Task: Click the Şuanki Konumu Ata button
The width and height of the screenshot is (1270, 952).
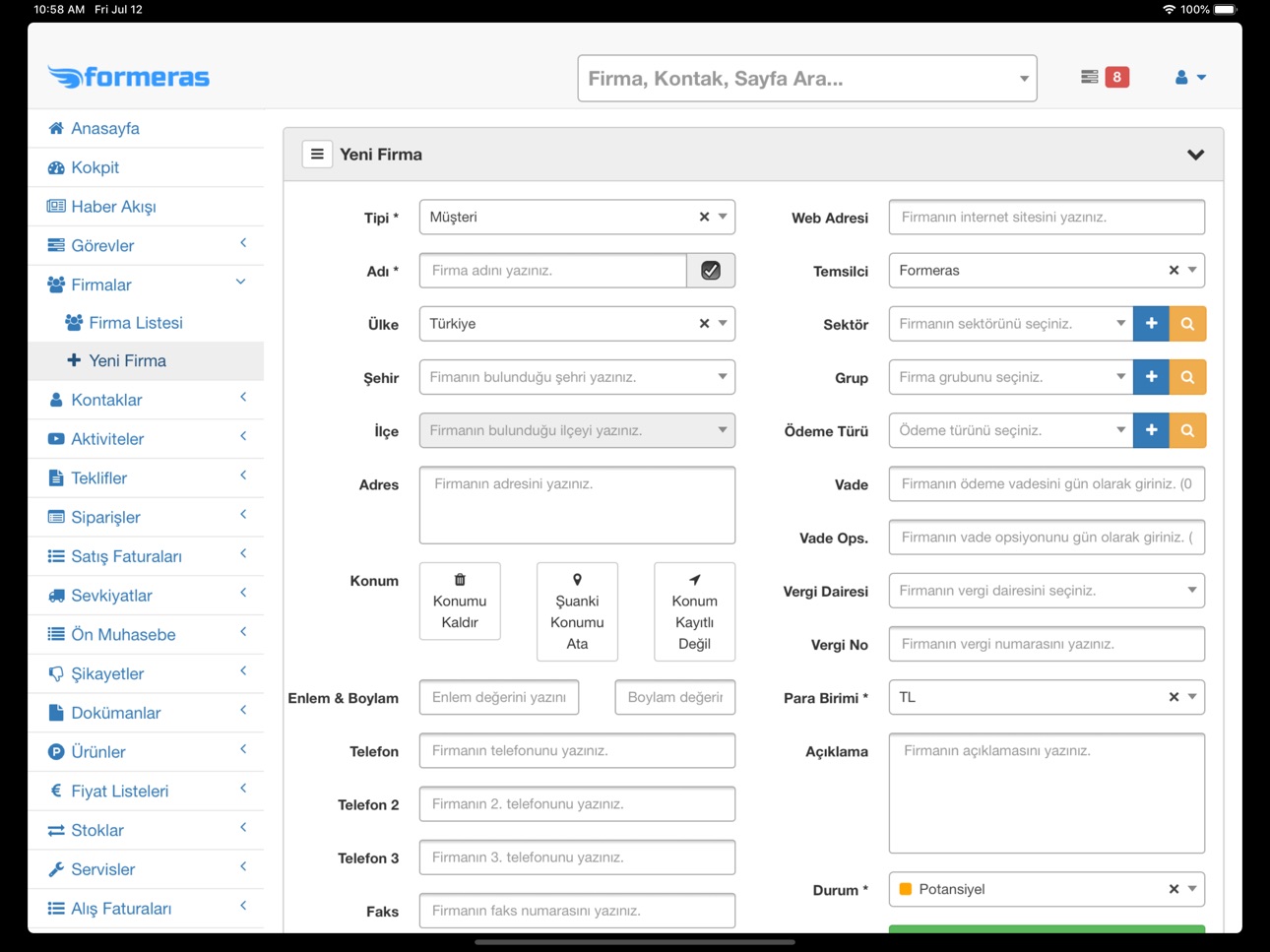Action: coord(577,611)
